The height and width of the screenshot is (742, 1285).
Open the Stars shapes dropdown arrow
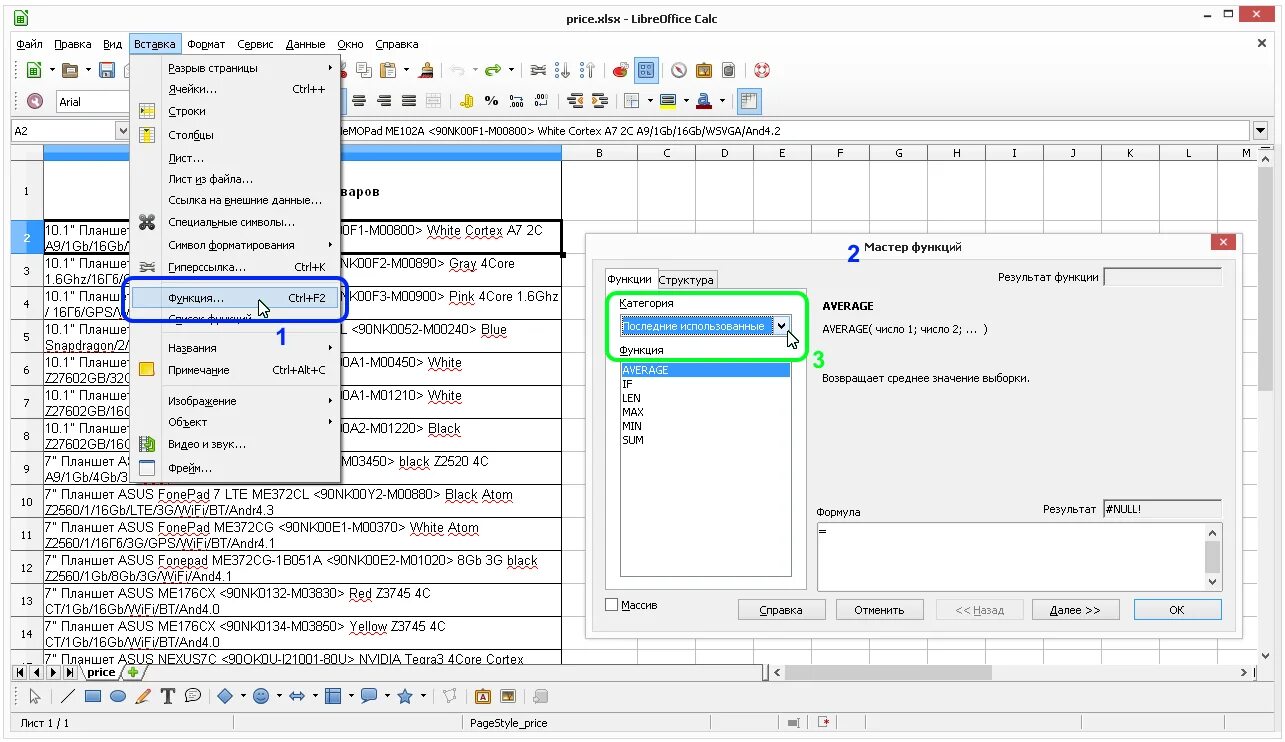[x=423, y=696]
